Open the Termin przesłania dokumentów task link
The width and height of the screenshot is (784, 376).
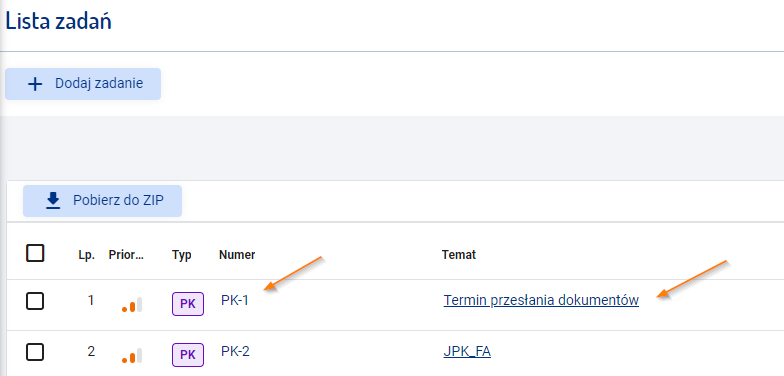tap(541, 300)
